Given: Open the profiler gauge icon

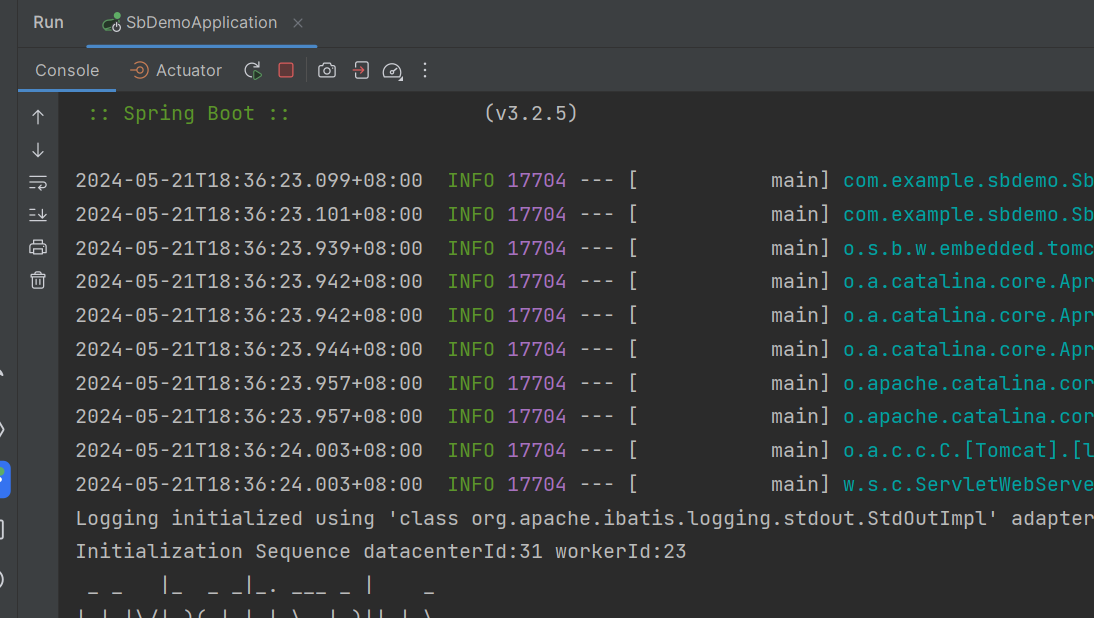Looking at the screenshot, I should [393, 71].
